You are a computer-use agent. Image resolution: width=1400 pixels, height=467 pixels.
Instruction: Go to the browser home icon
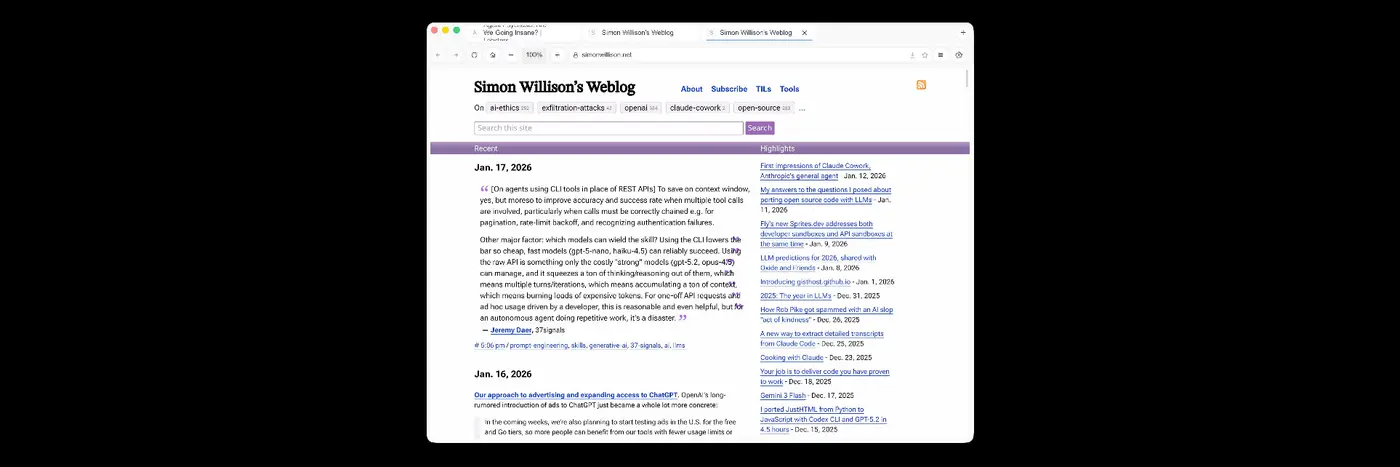click(492, 55)
